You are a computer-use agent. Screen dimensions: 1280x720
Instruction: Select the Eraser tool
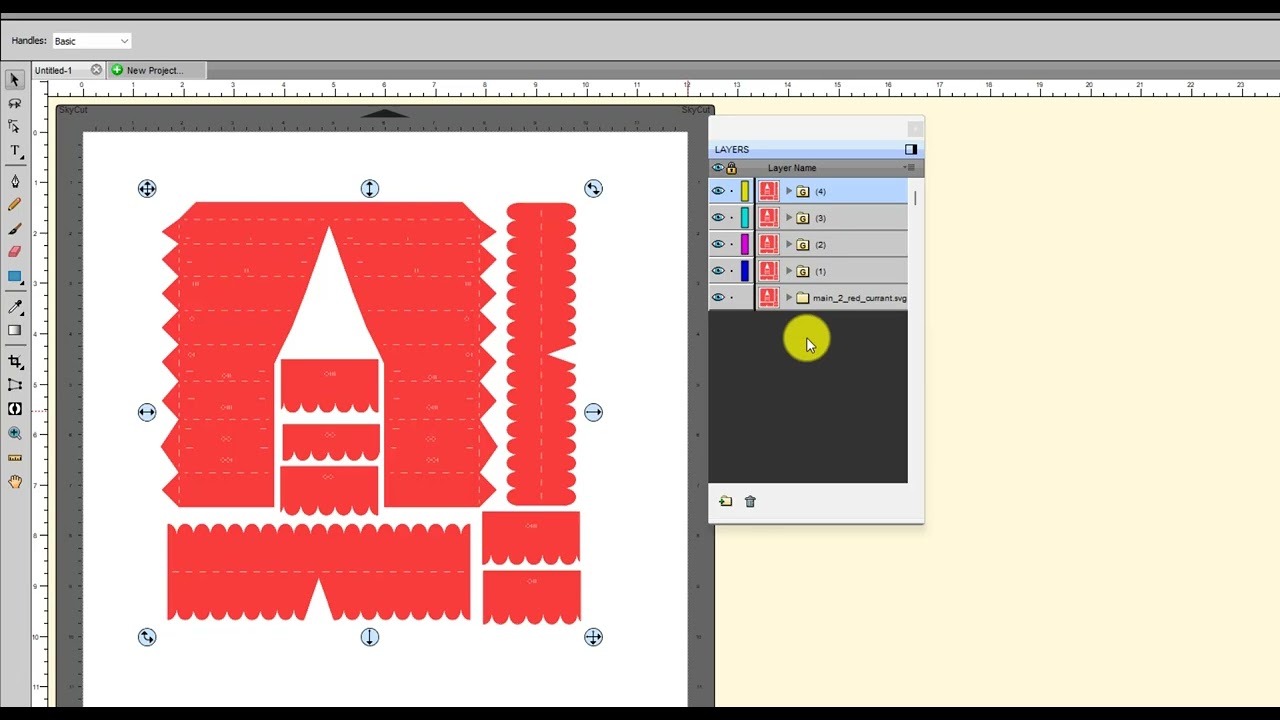14,252
